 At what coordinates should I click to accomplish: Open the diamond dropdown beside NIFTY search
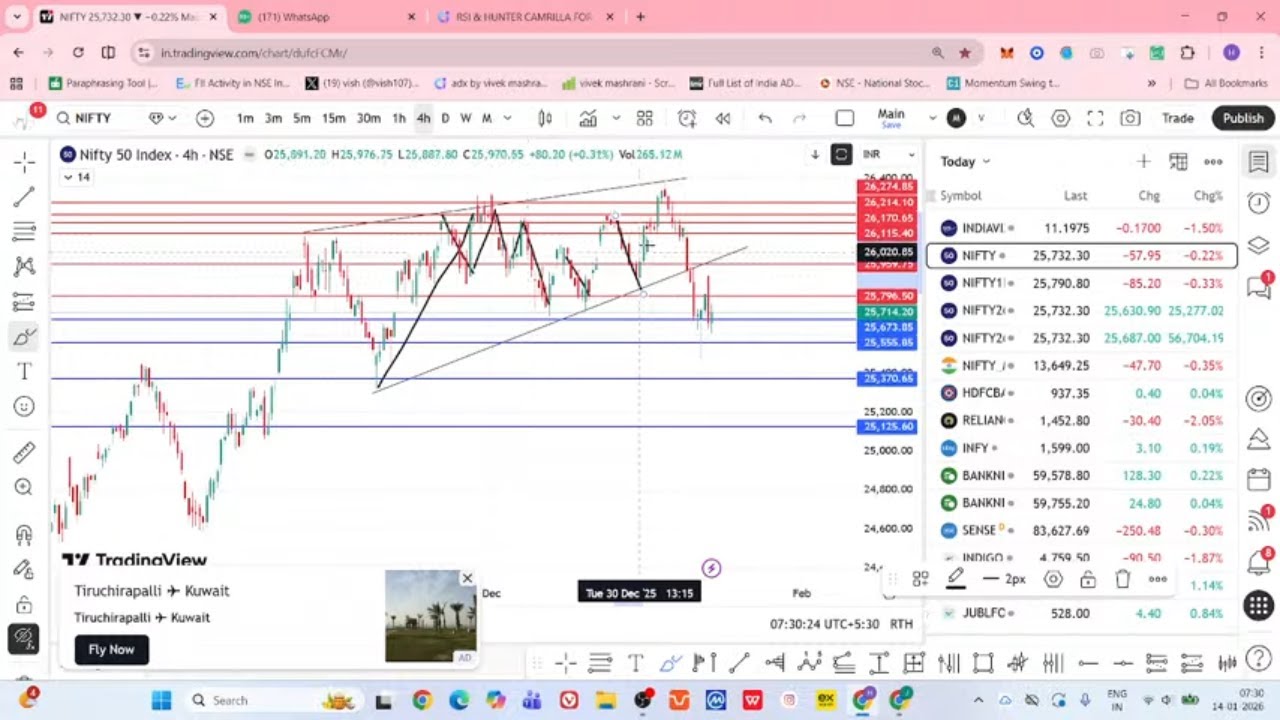[162, 118]
